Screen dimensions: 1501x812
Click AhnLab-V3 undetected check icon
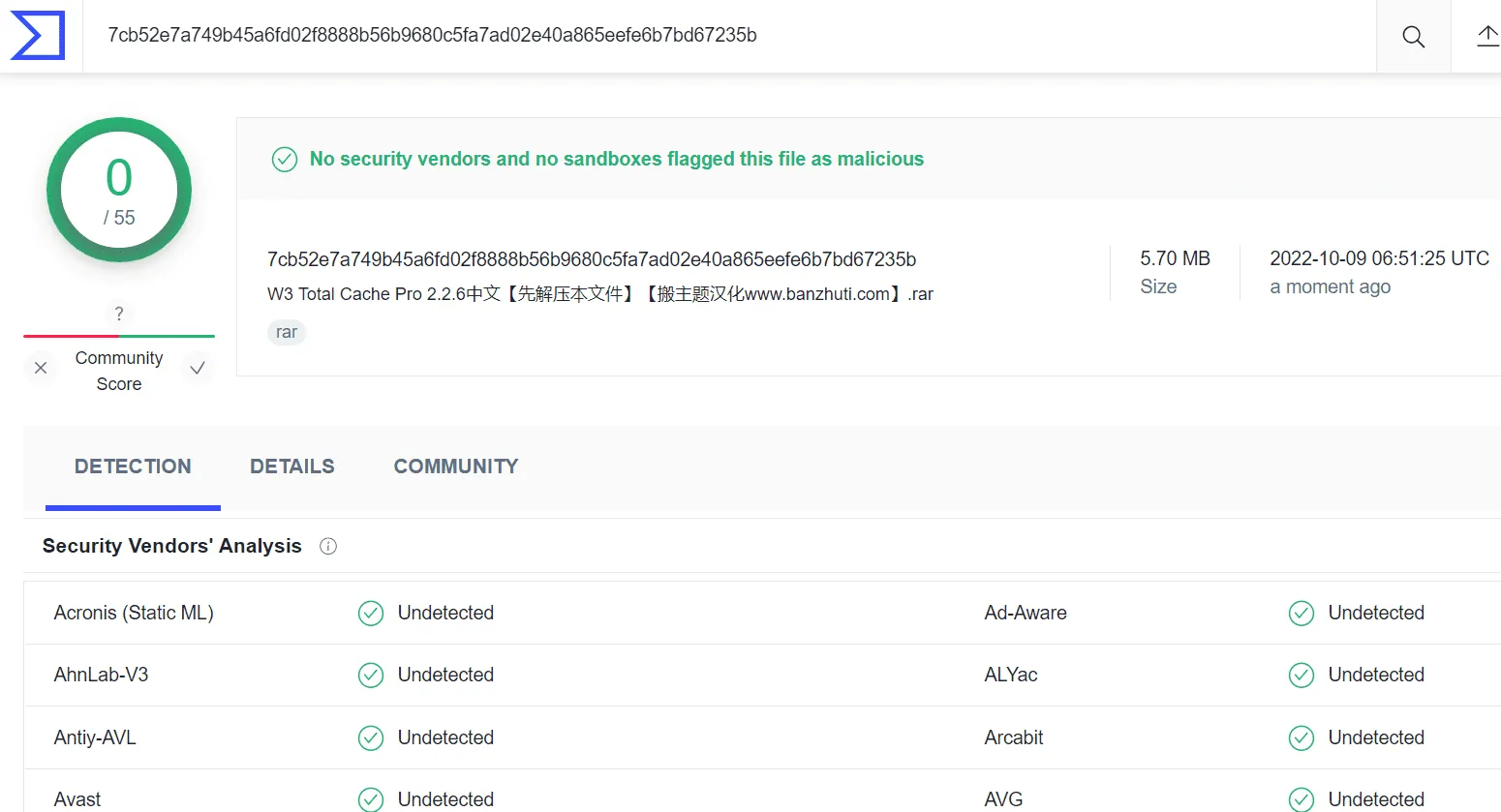coord(371,676)
